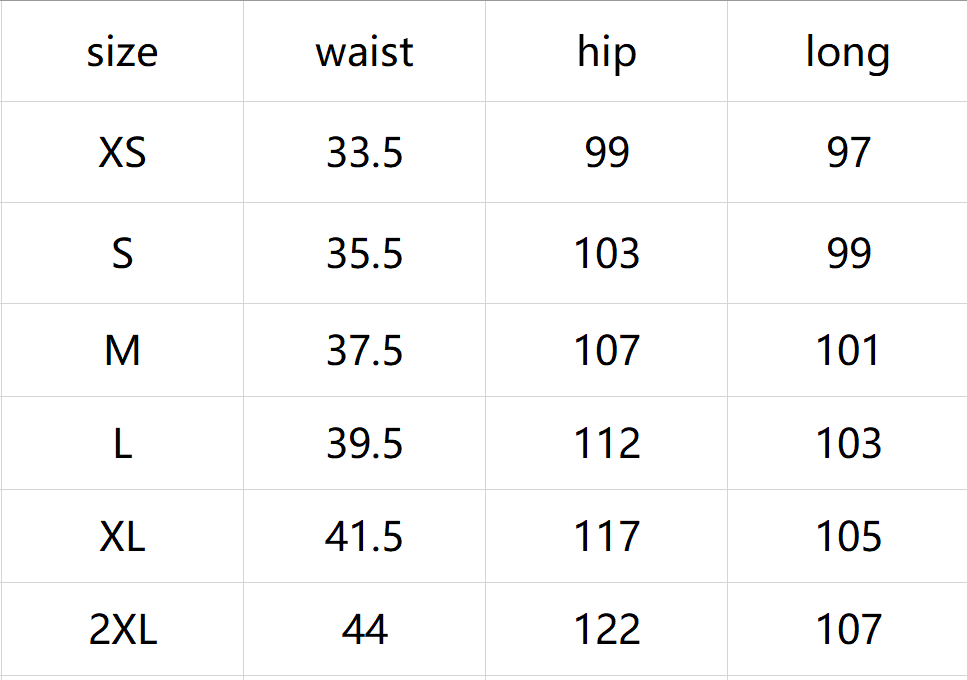Click the XS size cell
Screen dimensions: 967x680
pos(122,153)
